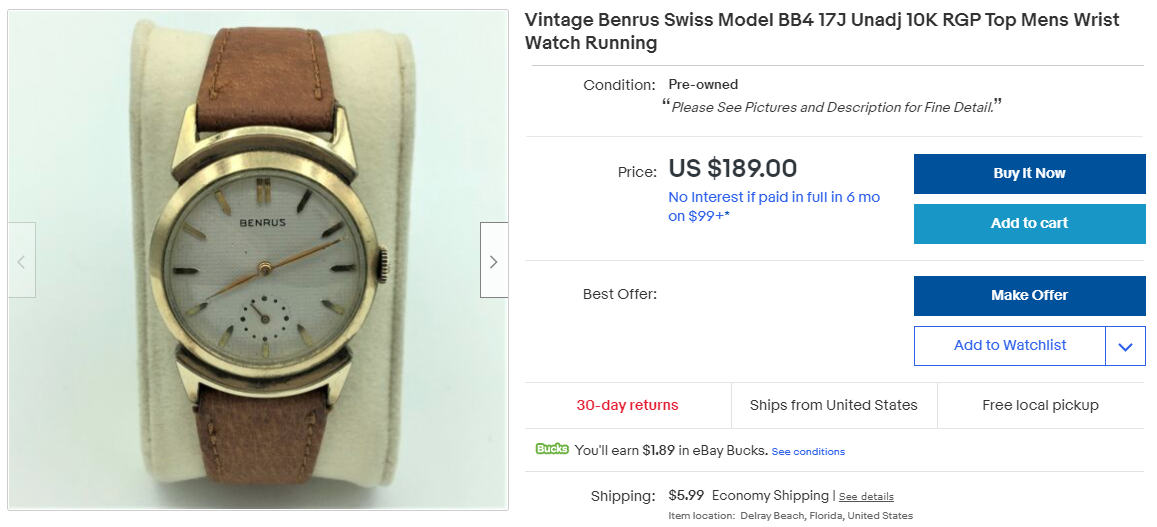
Task: Click the Make Offer button
Action: coord(1029,296)
